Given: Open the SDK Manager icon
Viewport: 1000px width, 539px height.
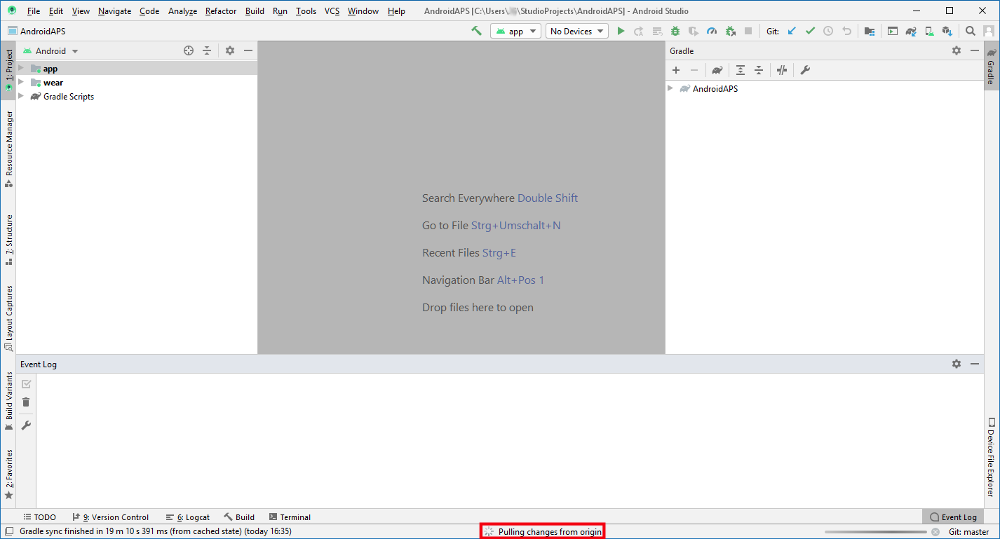Looking at the screenshot, I should [x=947, y=31].
